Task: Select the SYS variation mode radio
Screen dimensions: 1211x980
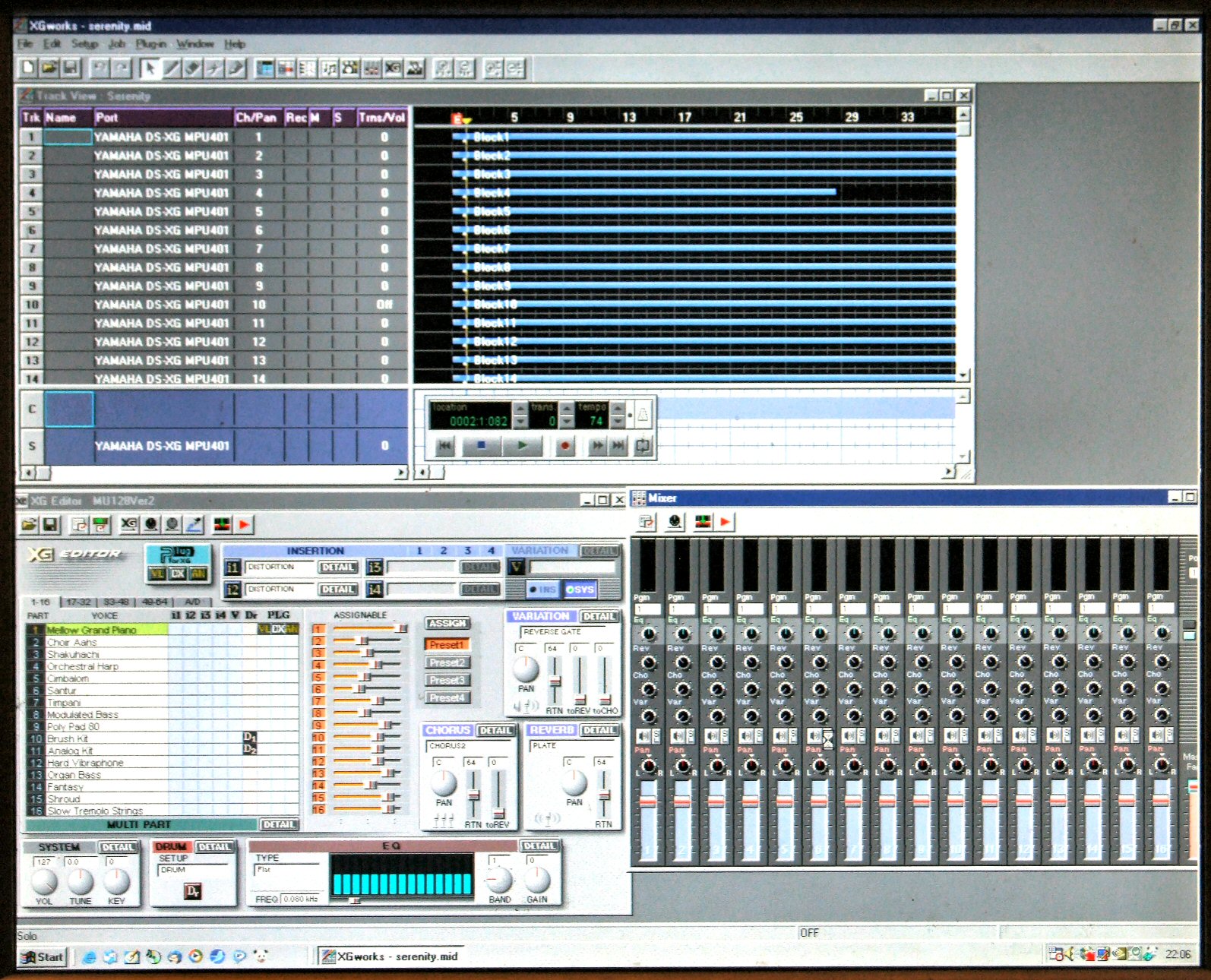Action: [x=580, y=590]
